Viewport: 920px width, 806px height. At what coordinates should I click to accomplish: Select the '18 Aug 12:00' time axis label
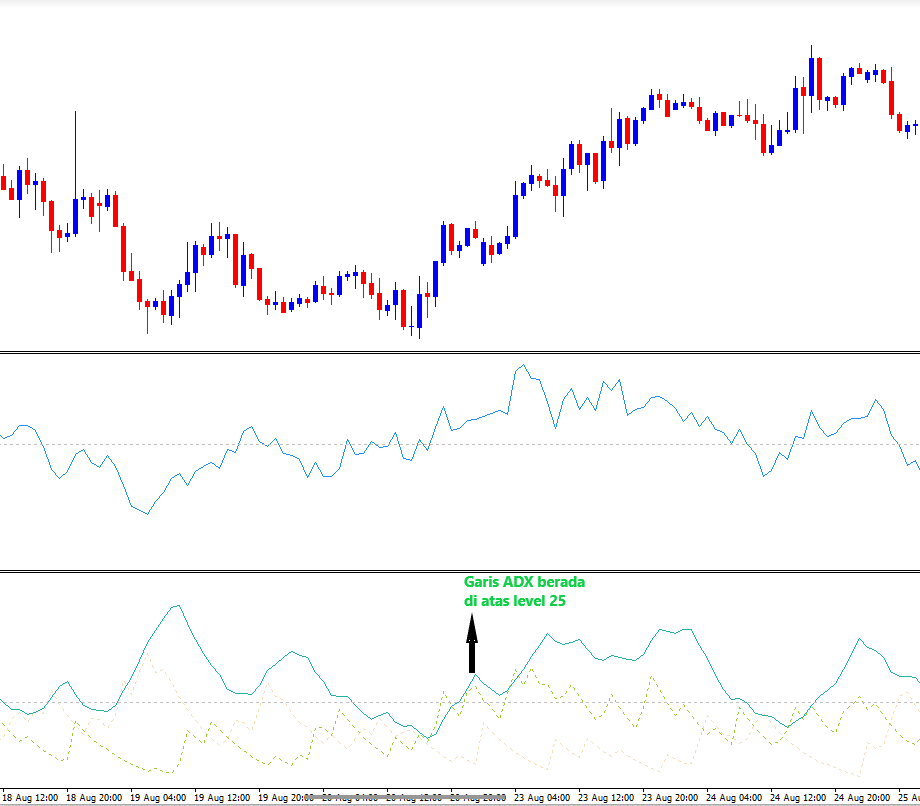(31, 798)
